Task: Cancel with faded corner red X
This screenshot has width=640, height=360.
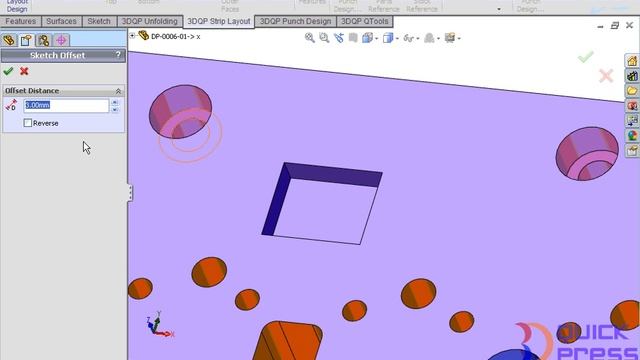Action: point(606,76)
